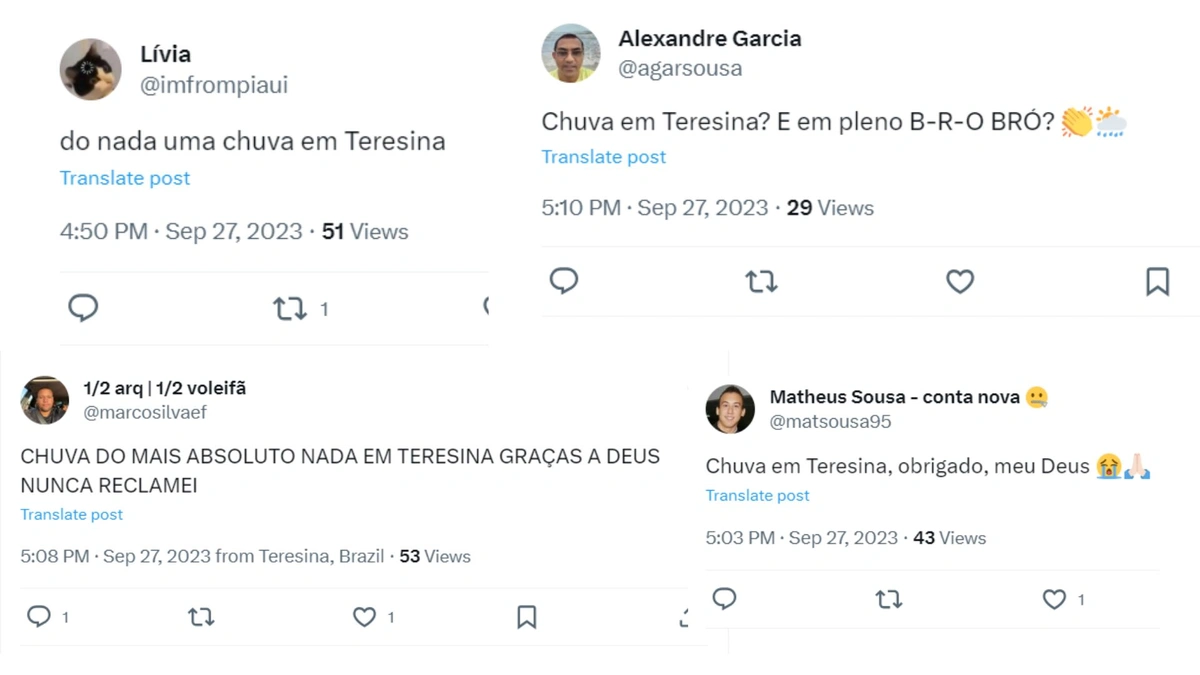
Task: Bookmark Alexandre Garcia's tweet
Action: [1158, 282]
